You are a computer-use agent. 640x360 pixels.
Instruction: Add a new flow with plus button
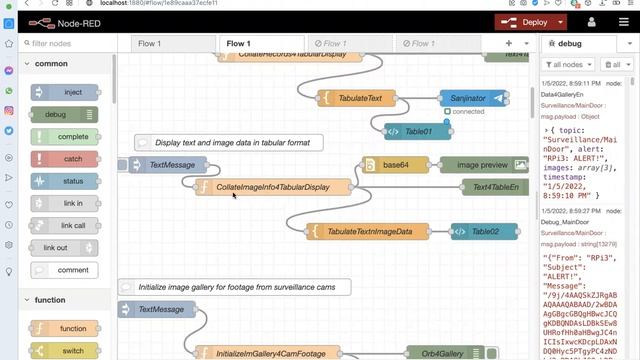[509, 43]
